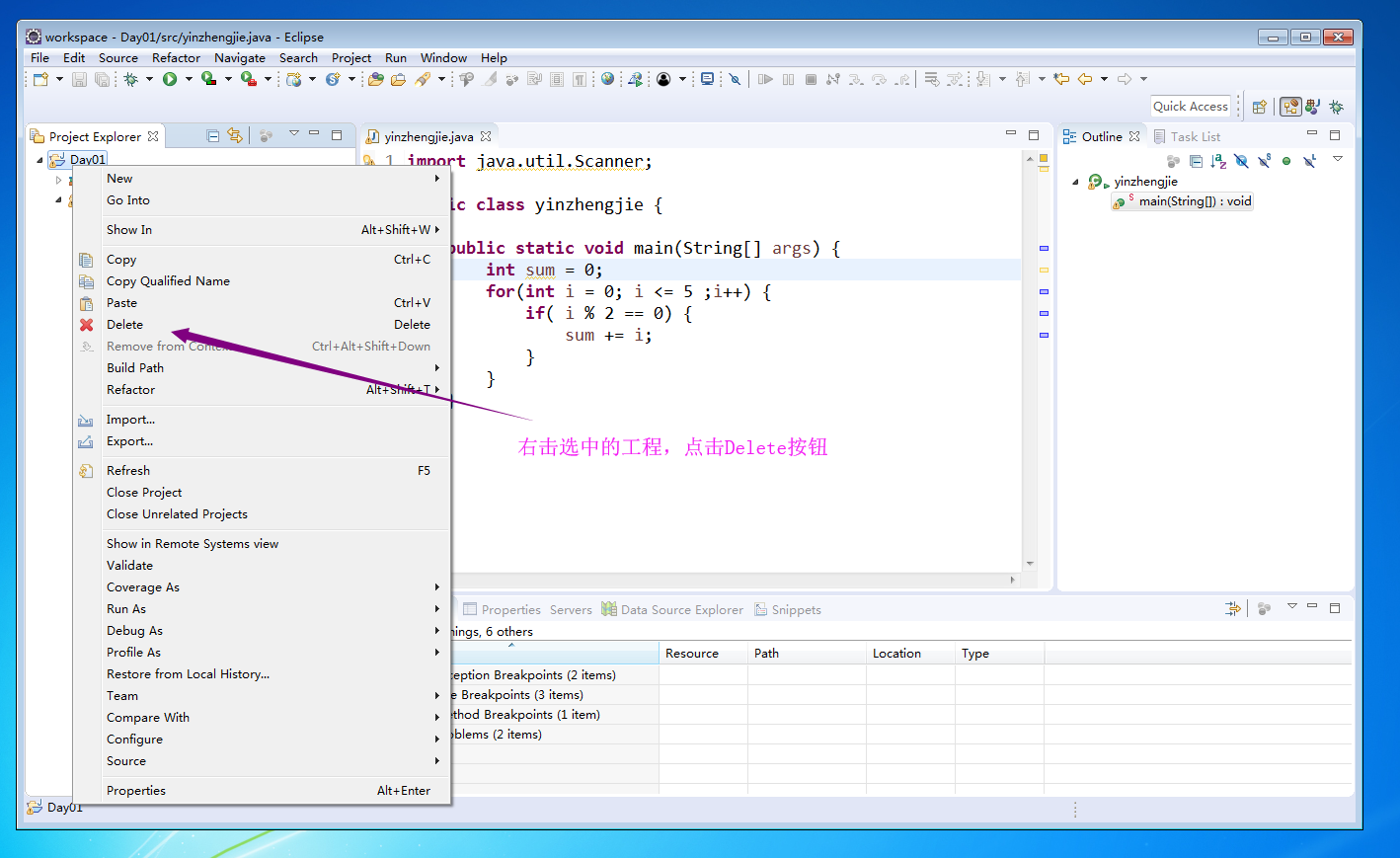Click the Back navigation arrow icon
The height and width of the screenshot is (858, 1400).
1085,79
